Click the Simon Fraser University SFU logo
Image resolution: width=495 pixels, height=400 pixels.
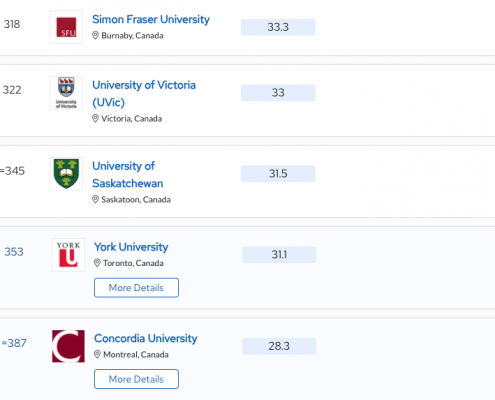click(66, 27)
